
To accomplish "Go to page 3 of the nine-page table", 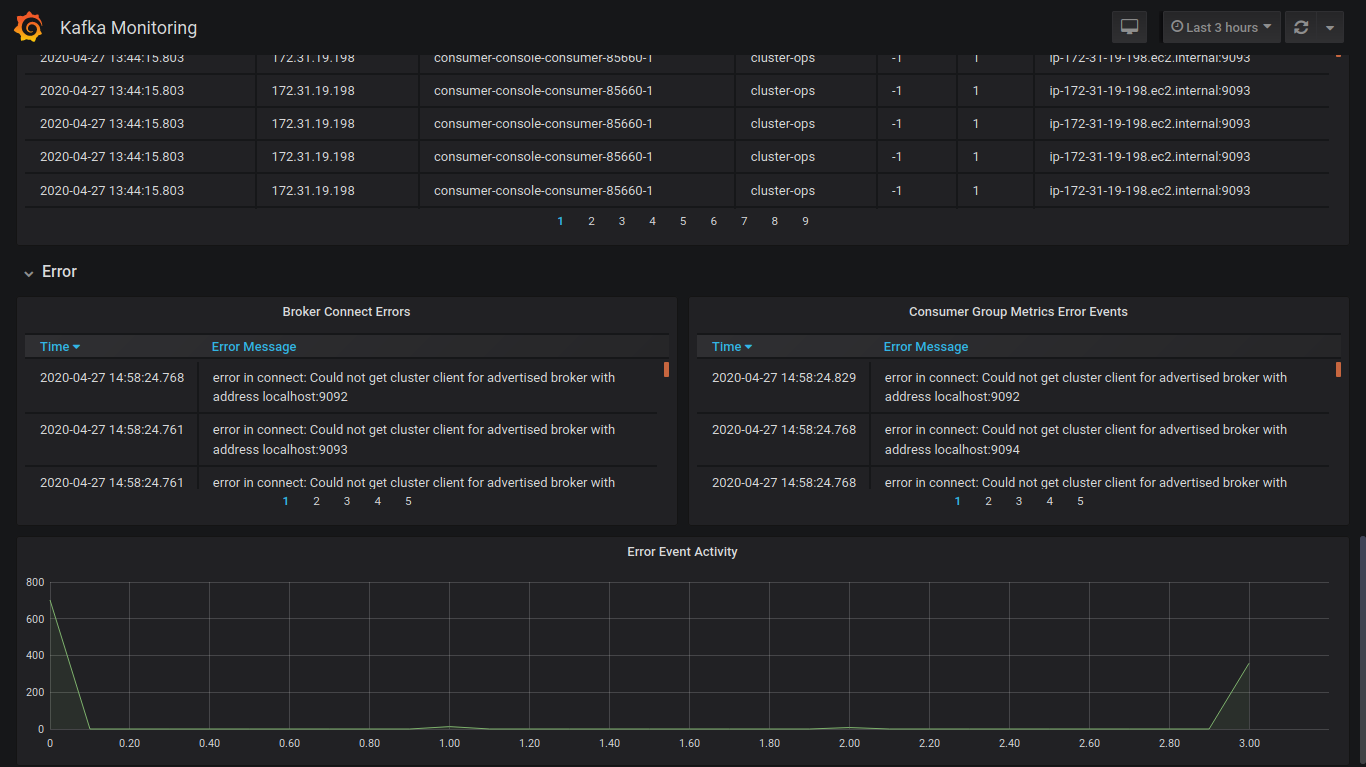I will 622,221.
